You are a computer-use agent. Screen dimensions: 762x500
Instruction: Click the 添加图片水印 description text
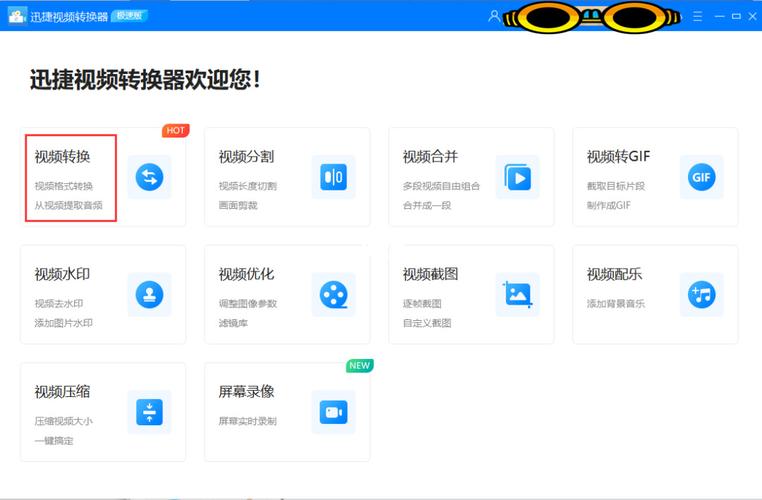[64, 323]
